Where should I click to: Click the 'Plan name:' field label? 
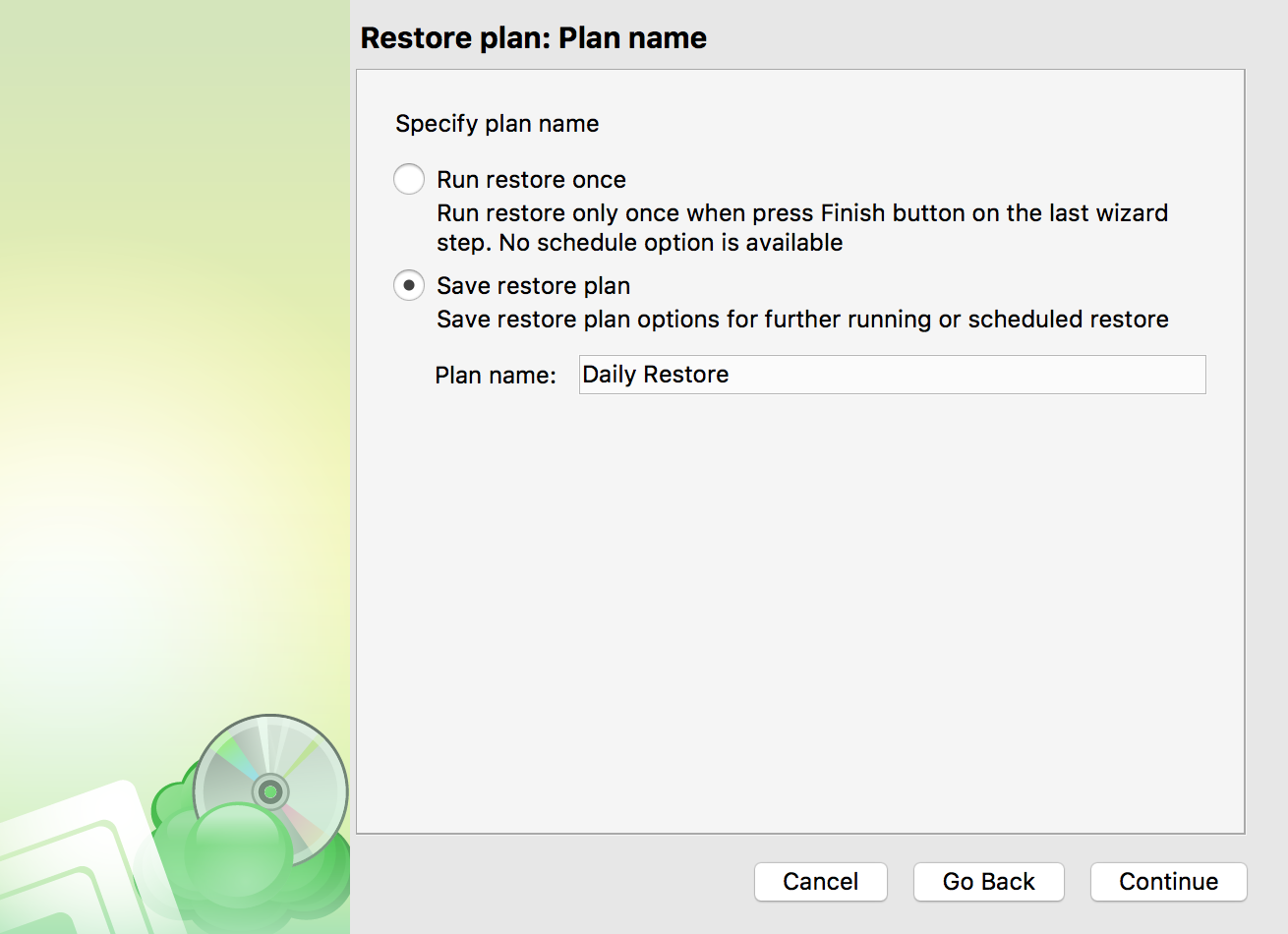pos(496,376)
